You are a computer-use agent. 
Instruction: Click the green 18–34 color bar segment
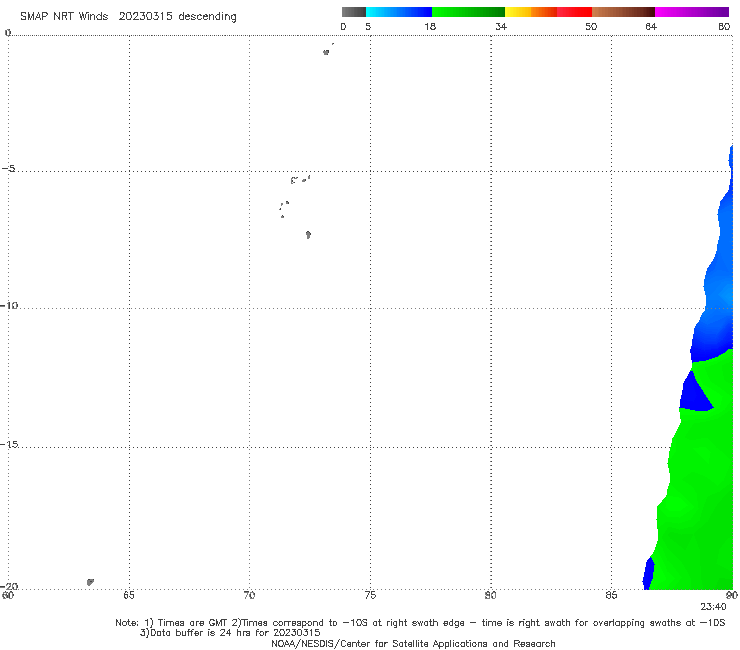point(468,12)
